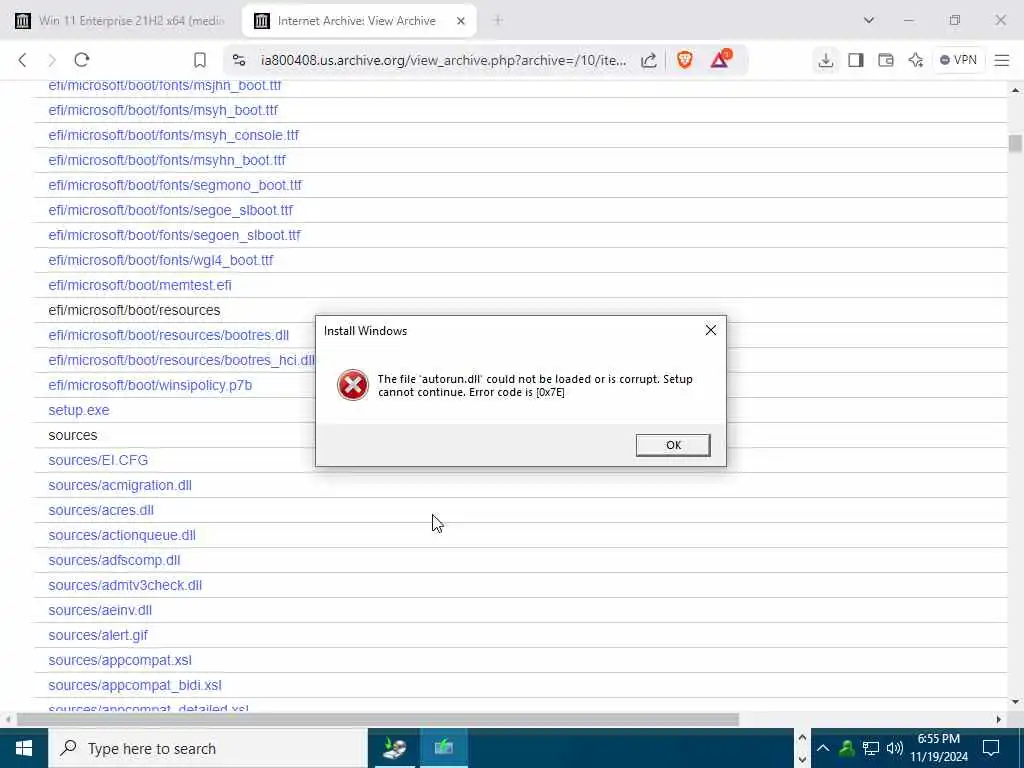
Task: Open the sources/adfscomp.dll link
Action: coord(114,560)
